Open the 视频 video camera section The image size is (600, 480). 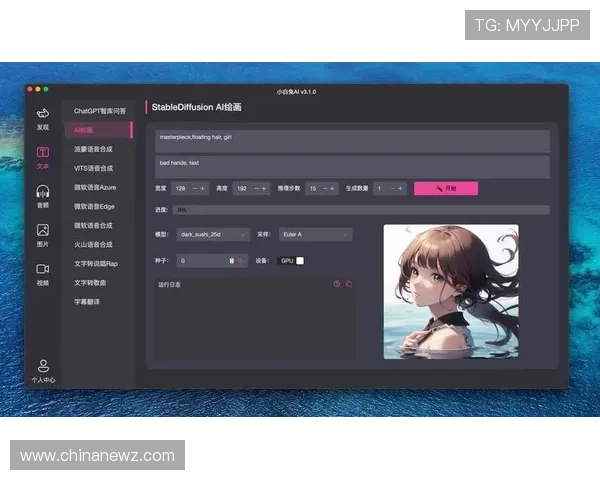pyautogui.click(x=42, y=269)
